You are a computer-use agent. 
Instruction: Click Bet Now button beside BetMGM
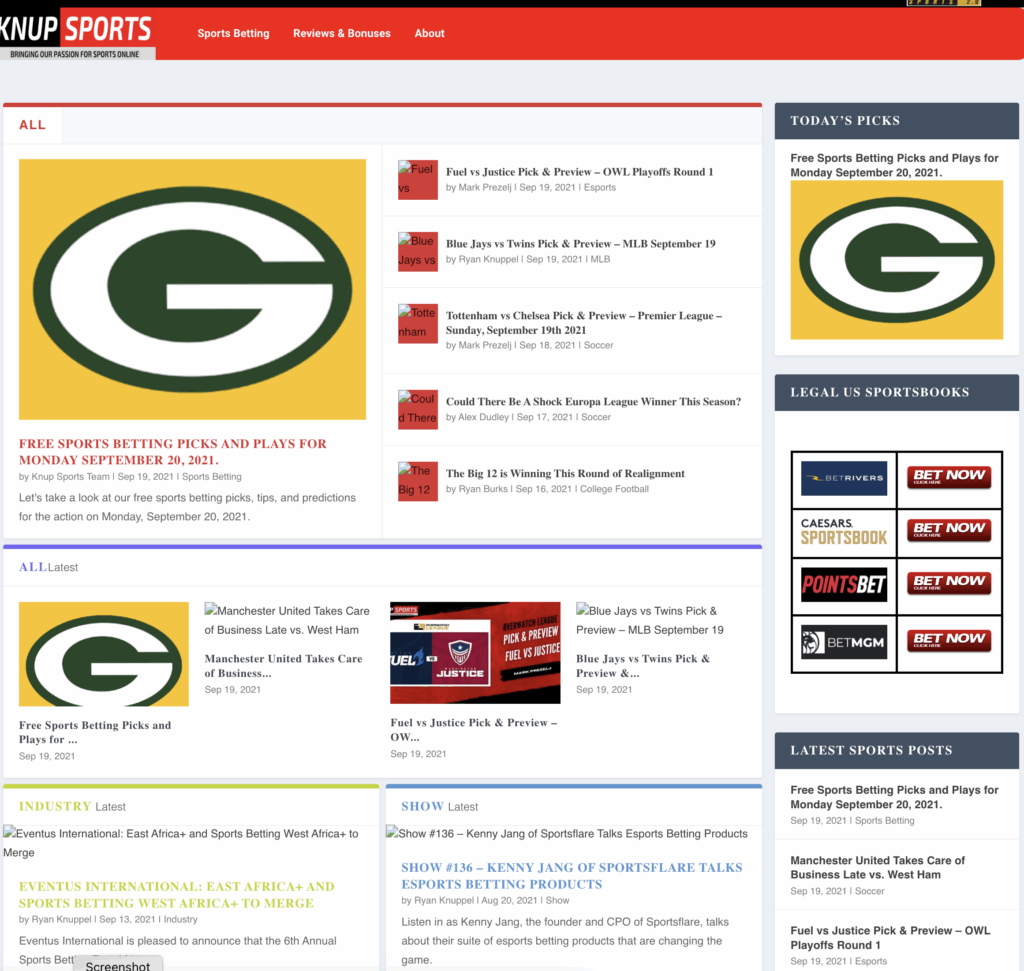[x=949, y=641]
